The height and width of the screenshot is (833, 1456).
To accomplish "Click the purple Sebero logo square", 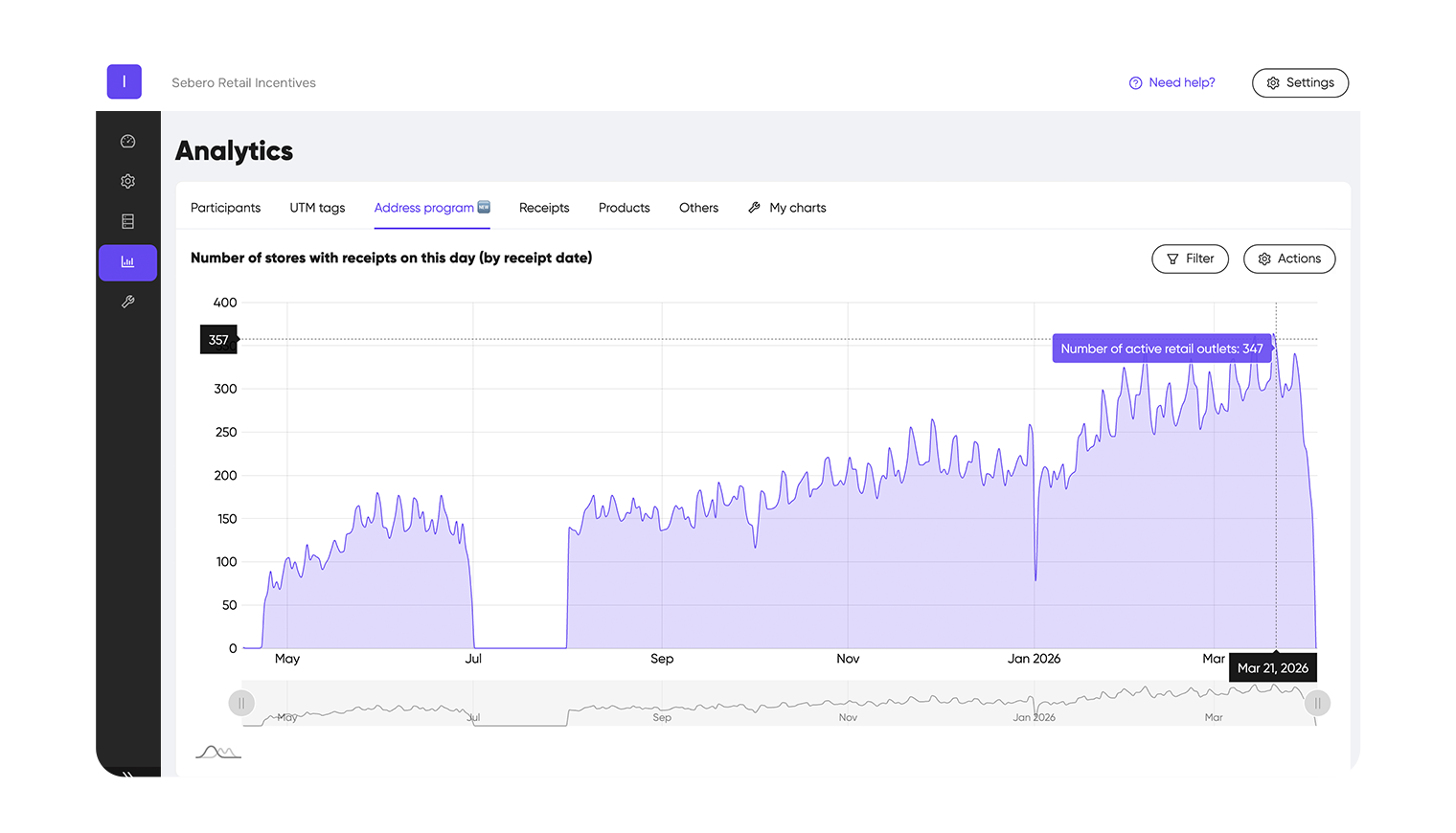I will click(124, 81).
